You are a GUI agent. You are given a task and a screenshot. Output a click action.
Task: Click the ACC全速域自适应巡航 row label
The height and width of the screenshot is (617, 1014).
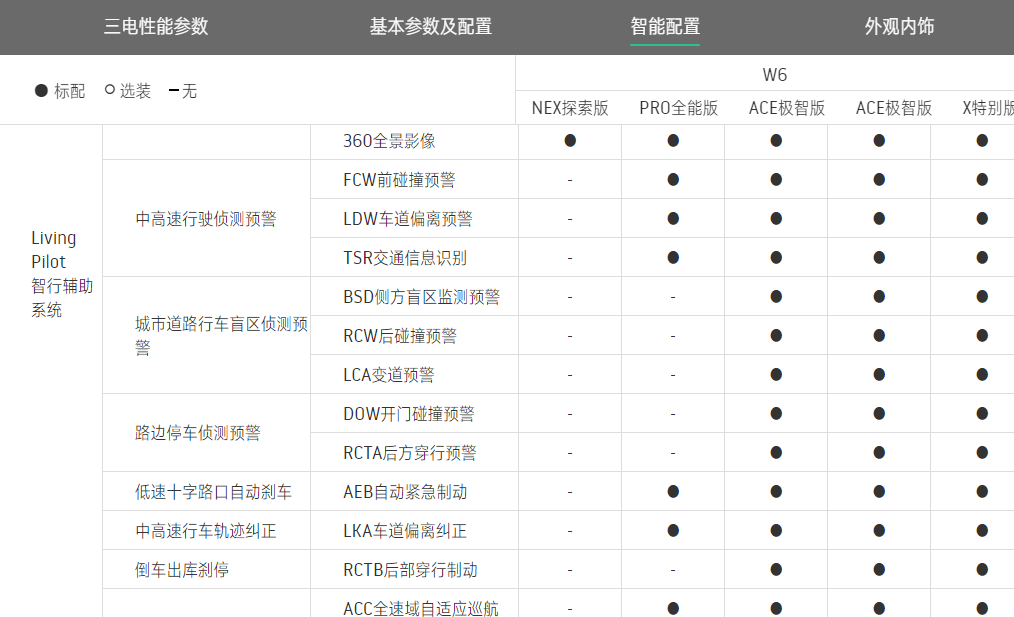click(x=420, y=609)
